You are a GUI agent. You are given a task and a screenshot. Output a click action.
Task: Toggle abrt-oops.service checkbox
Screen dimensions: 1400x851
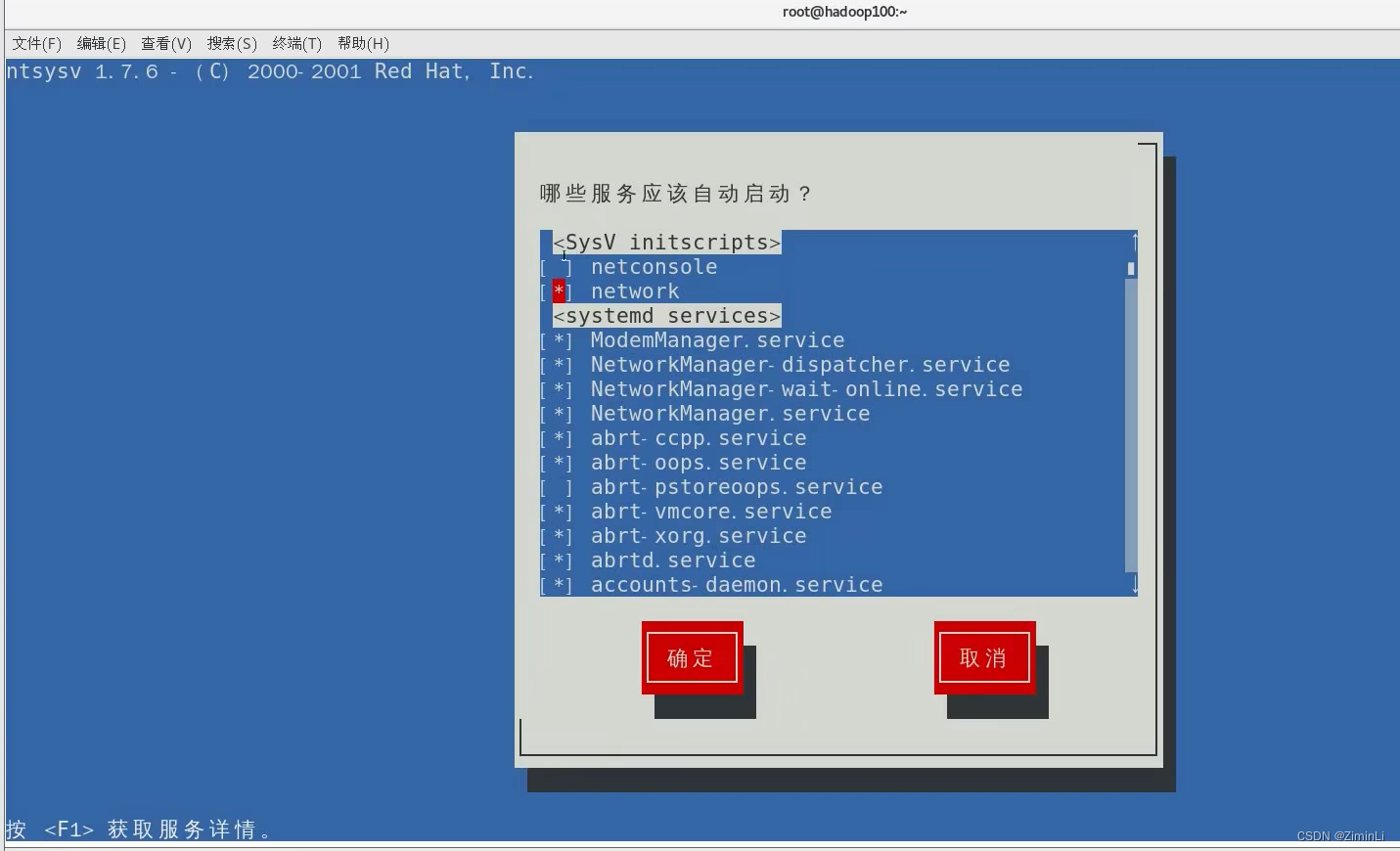(x=558, y=463)
